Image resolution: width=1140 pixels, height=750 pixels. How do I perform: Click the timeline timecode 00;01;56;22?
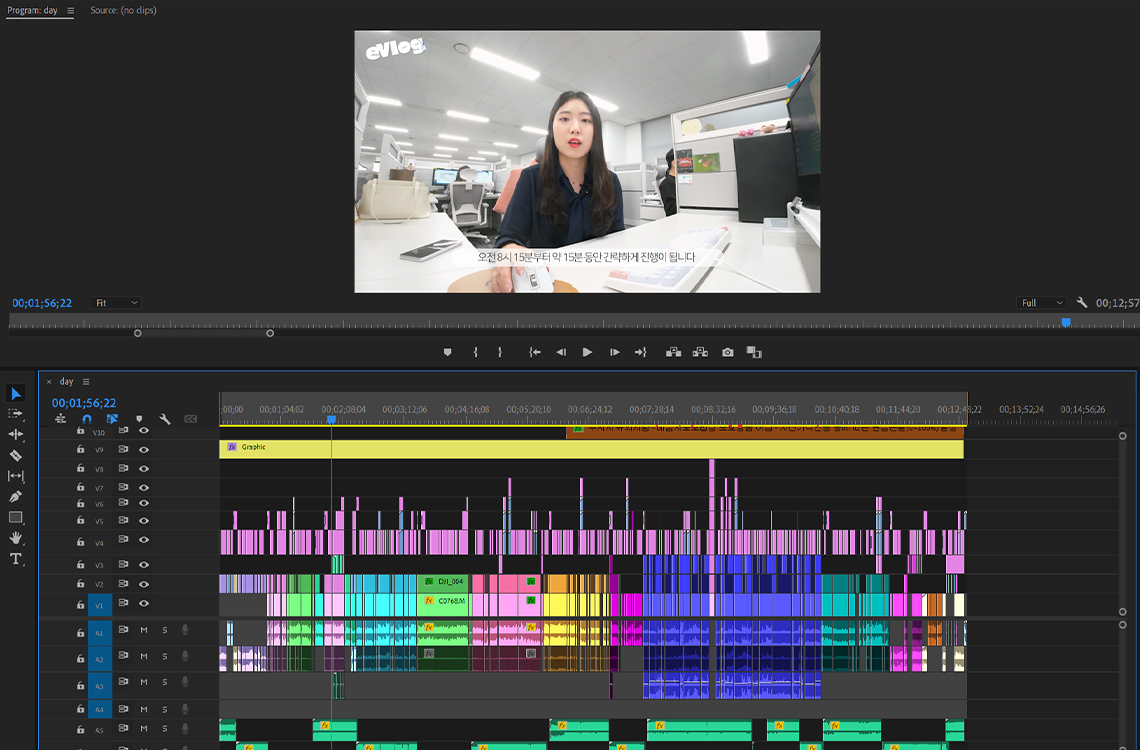pyautogui.click(x=84, y=403)
